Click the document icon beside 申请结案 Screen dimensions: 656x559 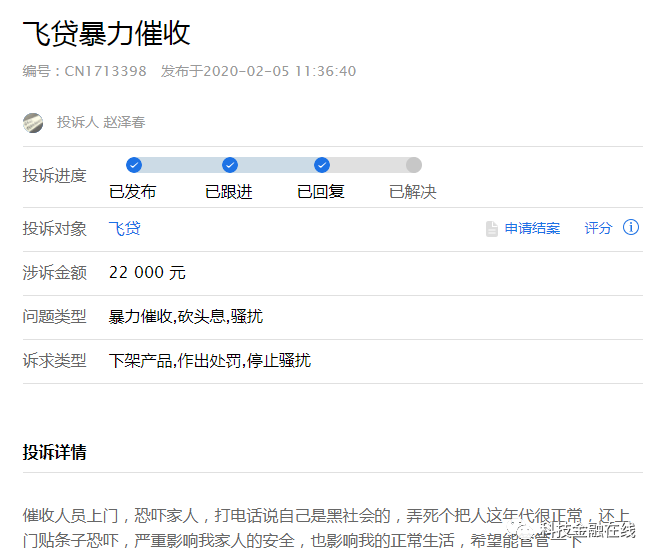492,229
